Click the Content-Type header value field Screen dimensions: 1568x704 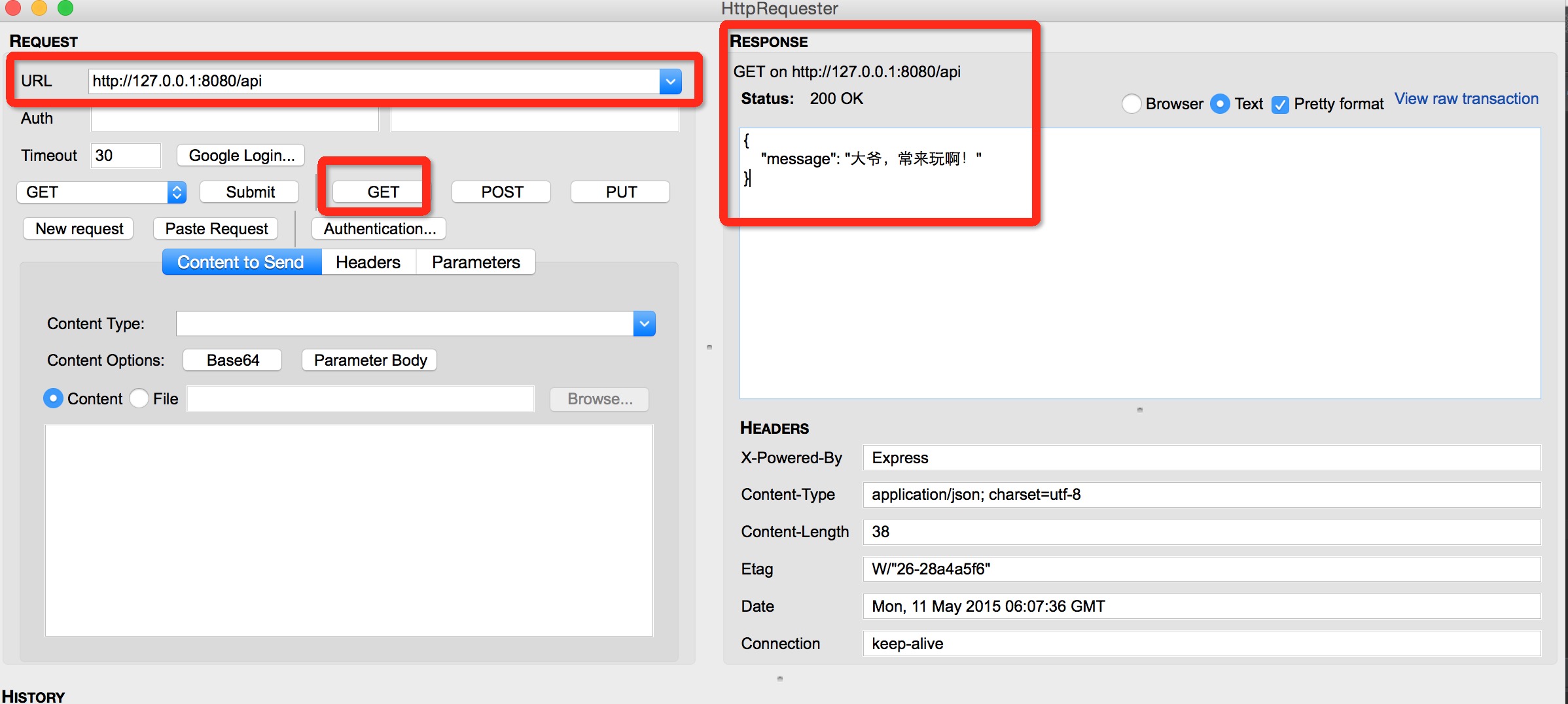click(1202, 495)
